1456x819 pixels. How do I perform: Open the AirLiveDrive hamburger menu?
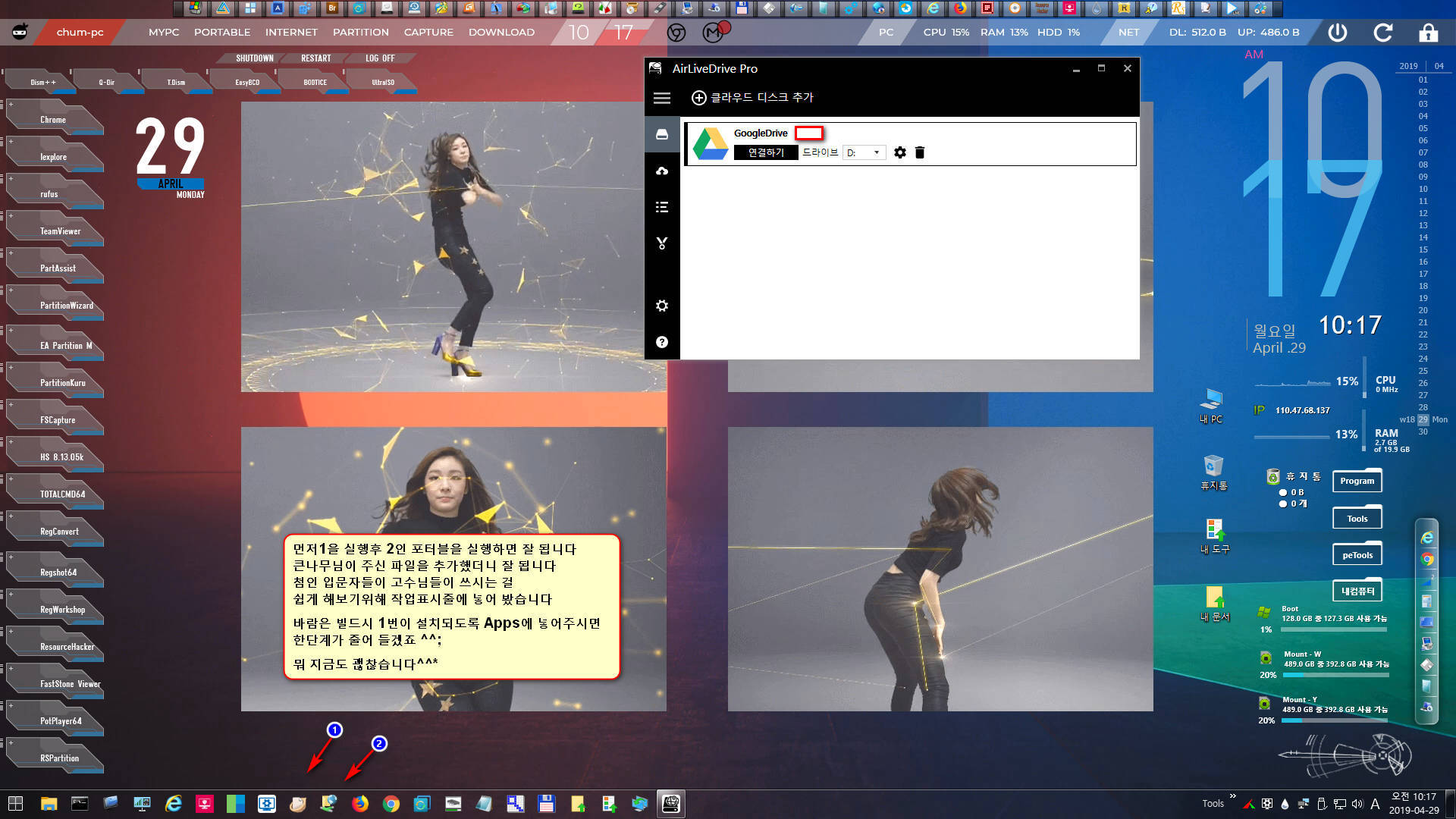(662, 98)
